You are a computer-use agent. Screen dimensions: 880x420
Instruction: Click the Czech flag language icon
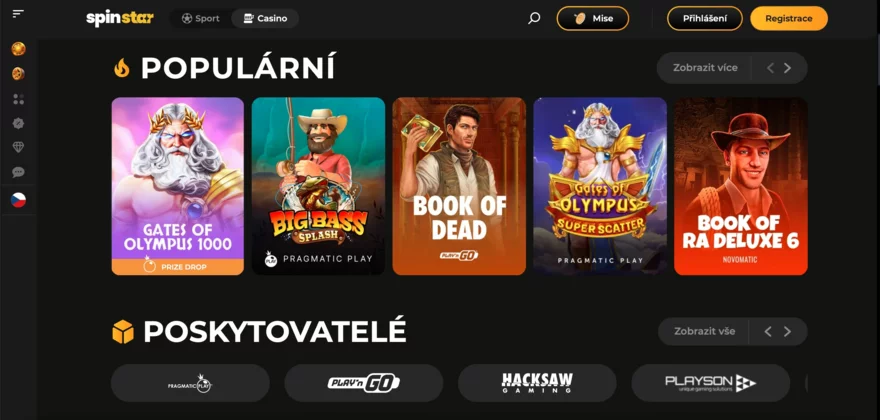(18, 200)
